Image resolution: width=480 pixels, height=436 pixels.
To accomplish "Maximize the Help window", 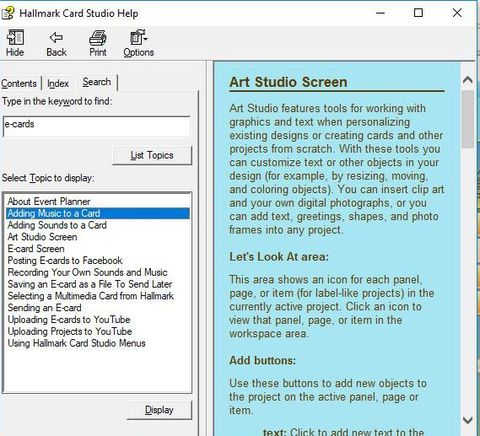I will click(x=418, y=13).
